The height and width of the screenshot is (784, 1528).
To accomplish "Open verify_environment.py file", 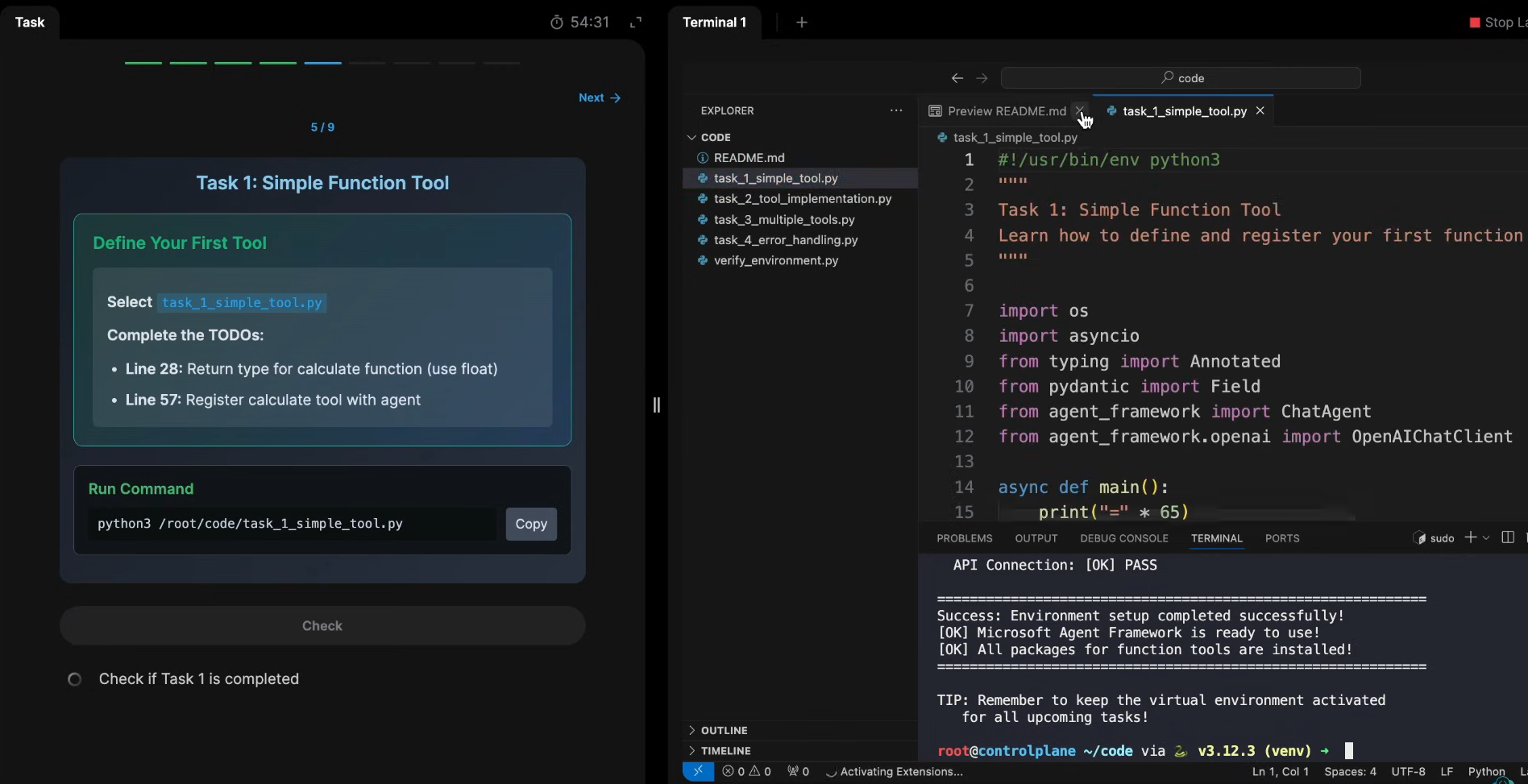I will [776, 261].
